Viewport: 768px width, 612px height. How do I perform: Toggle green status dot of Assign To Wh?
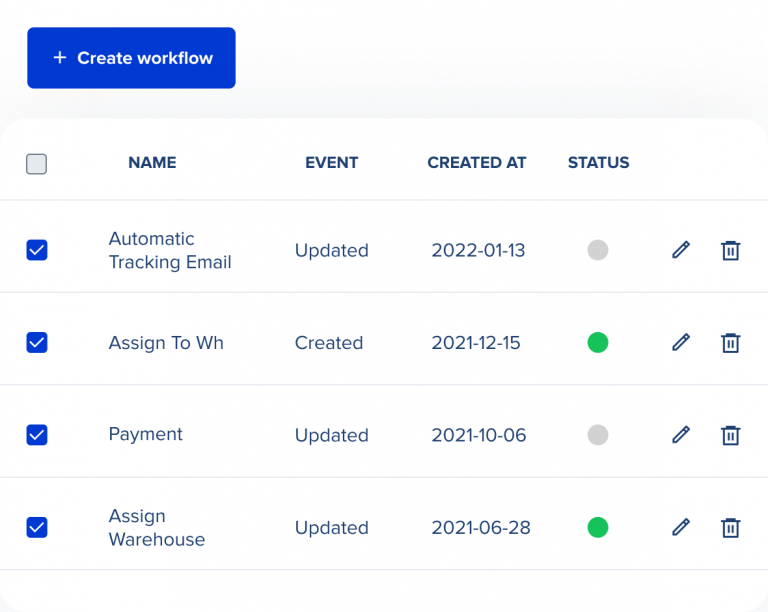click(598, 343)
